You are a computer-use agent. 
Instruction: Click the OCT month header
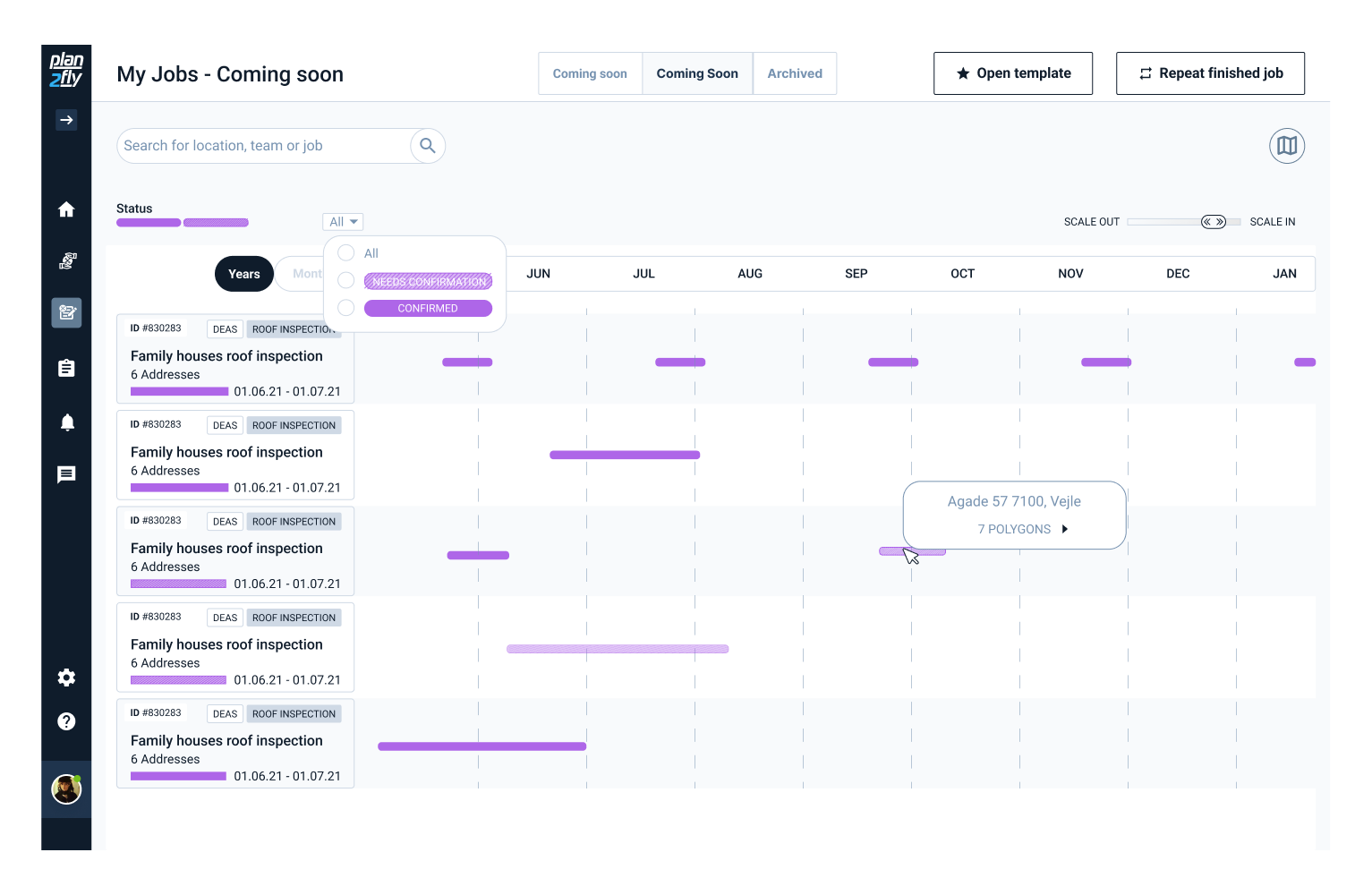pyautogui.click(x=963, y=274)
